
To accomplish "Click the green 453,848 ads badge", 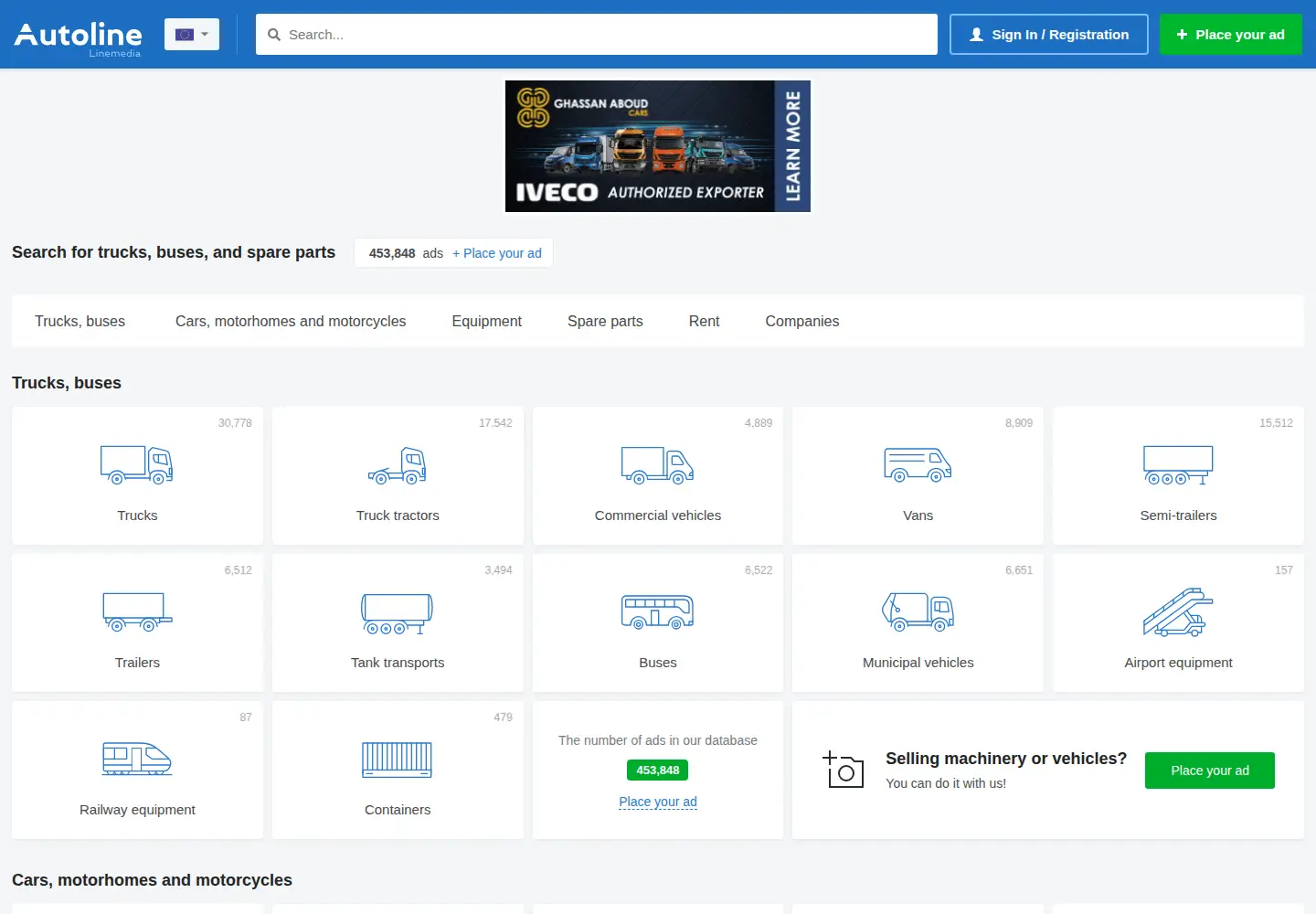I will tap(658, 771).
